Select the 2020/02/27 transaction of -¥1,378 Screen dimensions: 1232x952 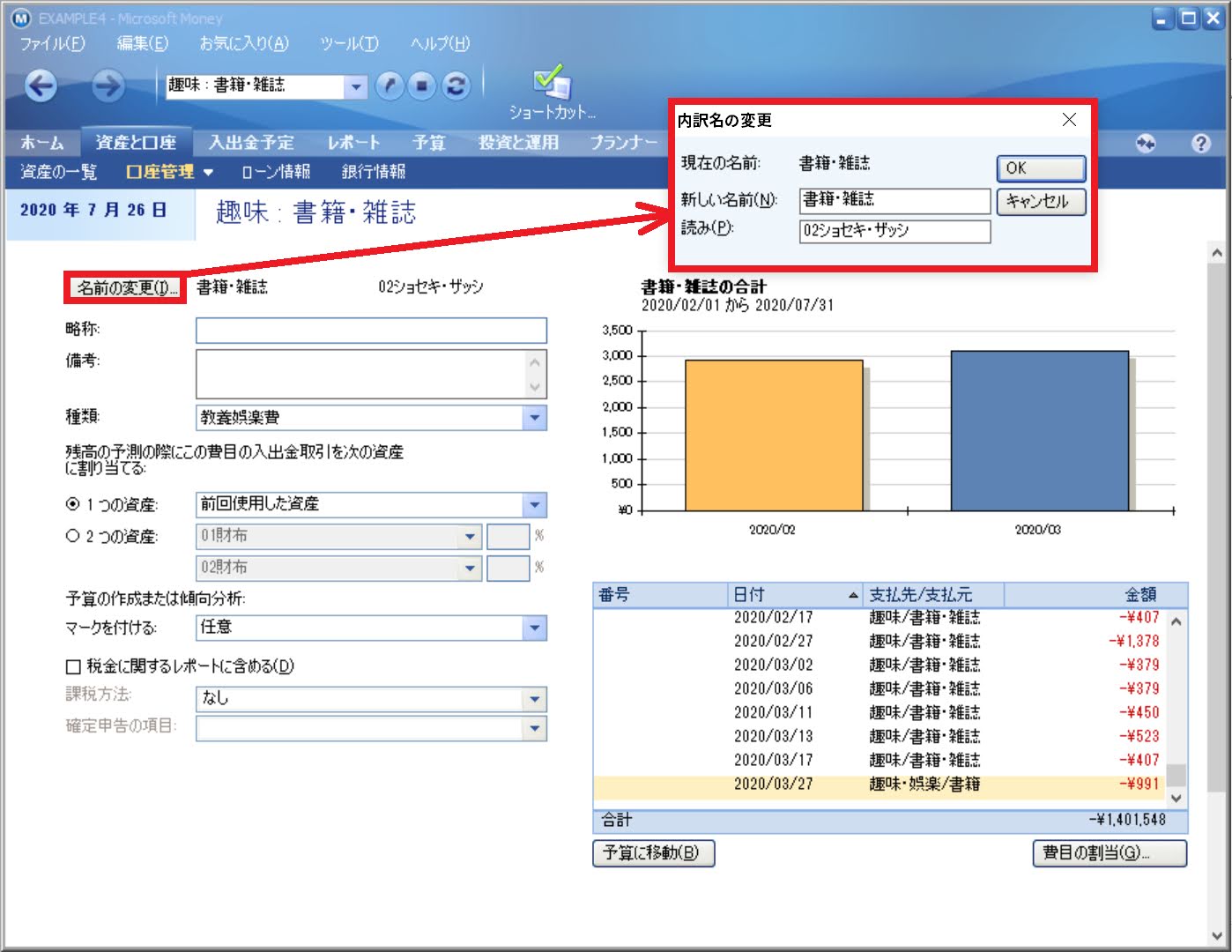pyautogui.click(x=879, y=642)
